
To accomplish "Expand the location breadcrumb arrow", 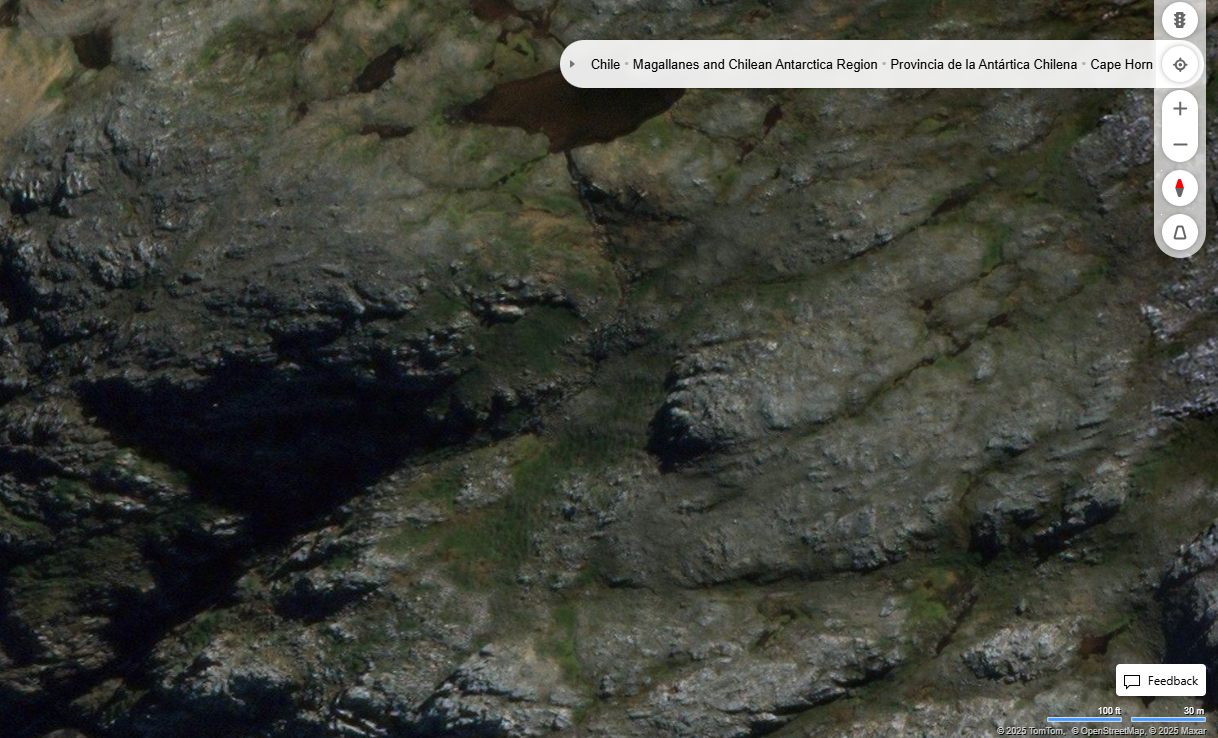I will coord(572,64).
